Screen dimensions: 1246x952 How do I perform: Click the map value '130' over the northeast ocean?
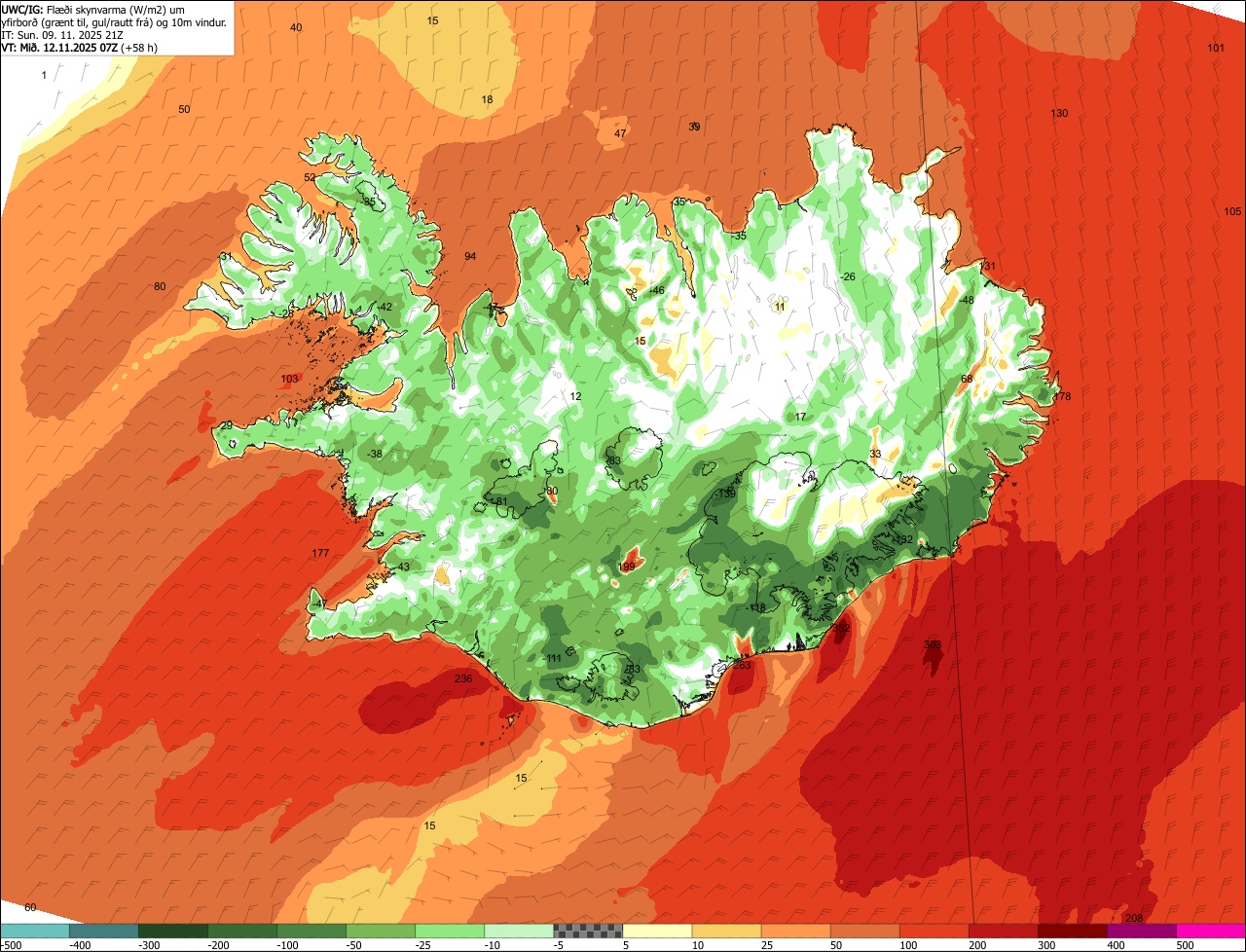pos(1059,114)
